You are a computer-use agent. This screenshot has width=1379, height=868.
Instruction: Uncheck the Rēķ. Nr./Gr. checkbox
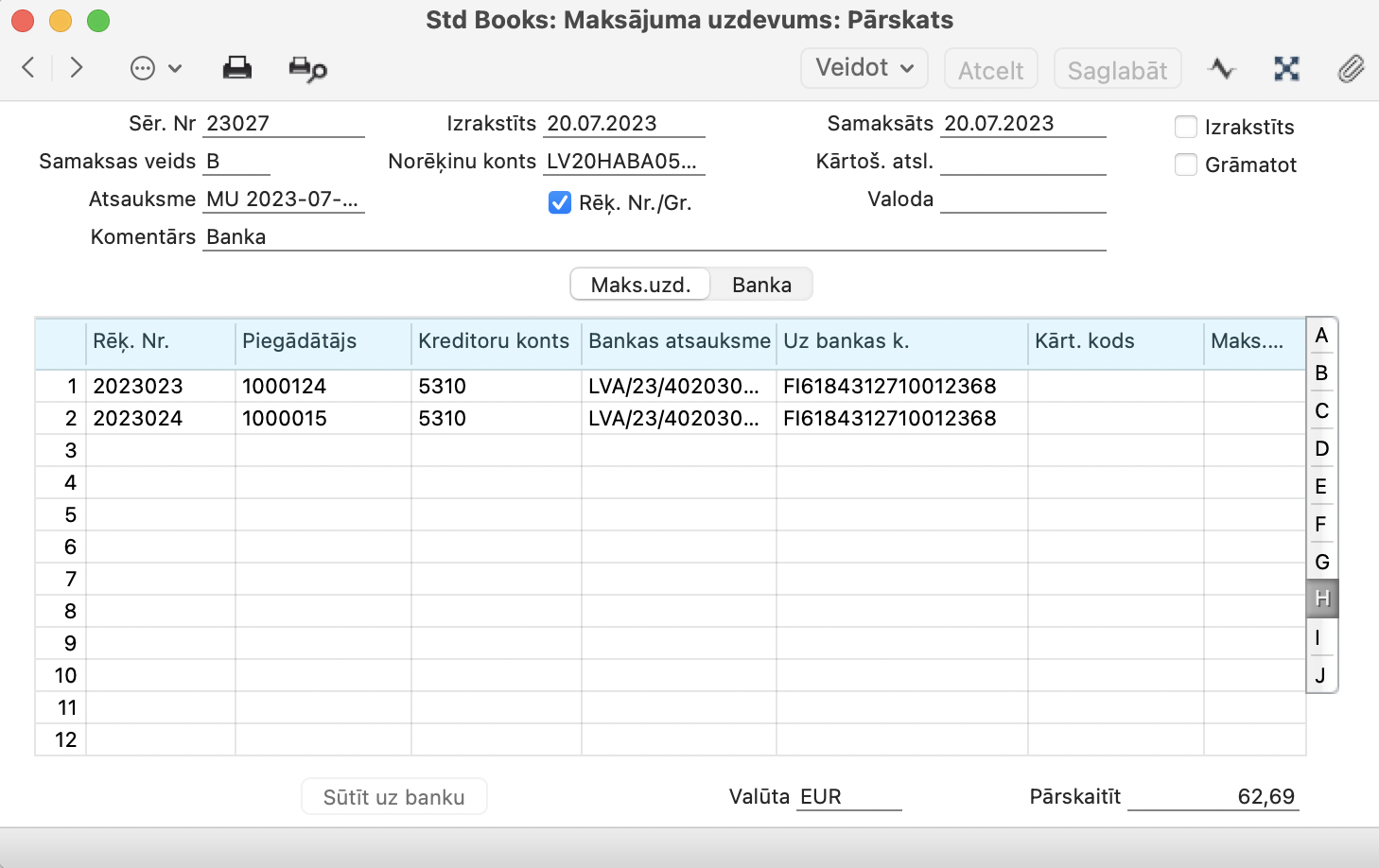pyautogui.click(x=560, y=202)
